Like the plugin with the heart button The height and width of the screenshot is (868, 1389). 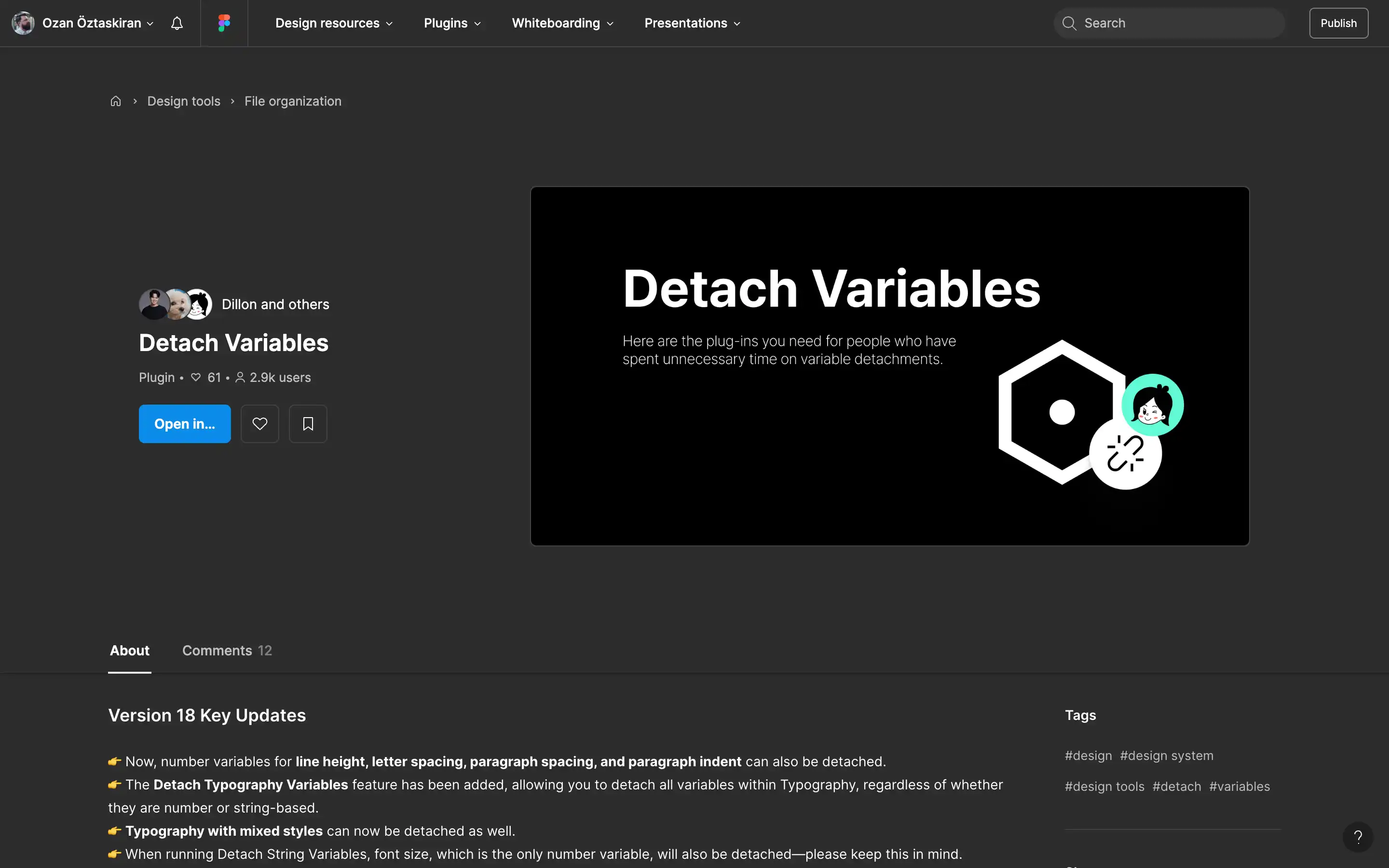(260, 424)
